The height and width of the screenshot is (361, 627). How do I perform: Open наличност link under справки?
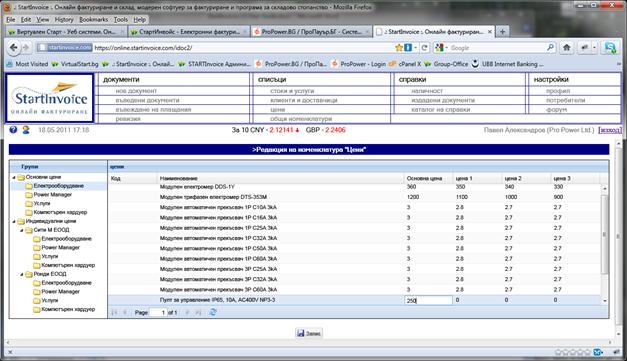coord(427,91)
